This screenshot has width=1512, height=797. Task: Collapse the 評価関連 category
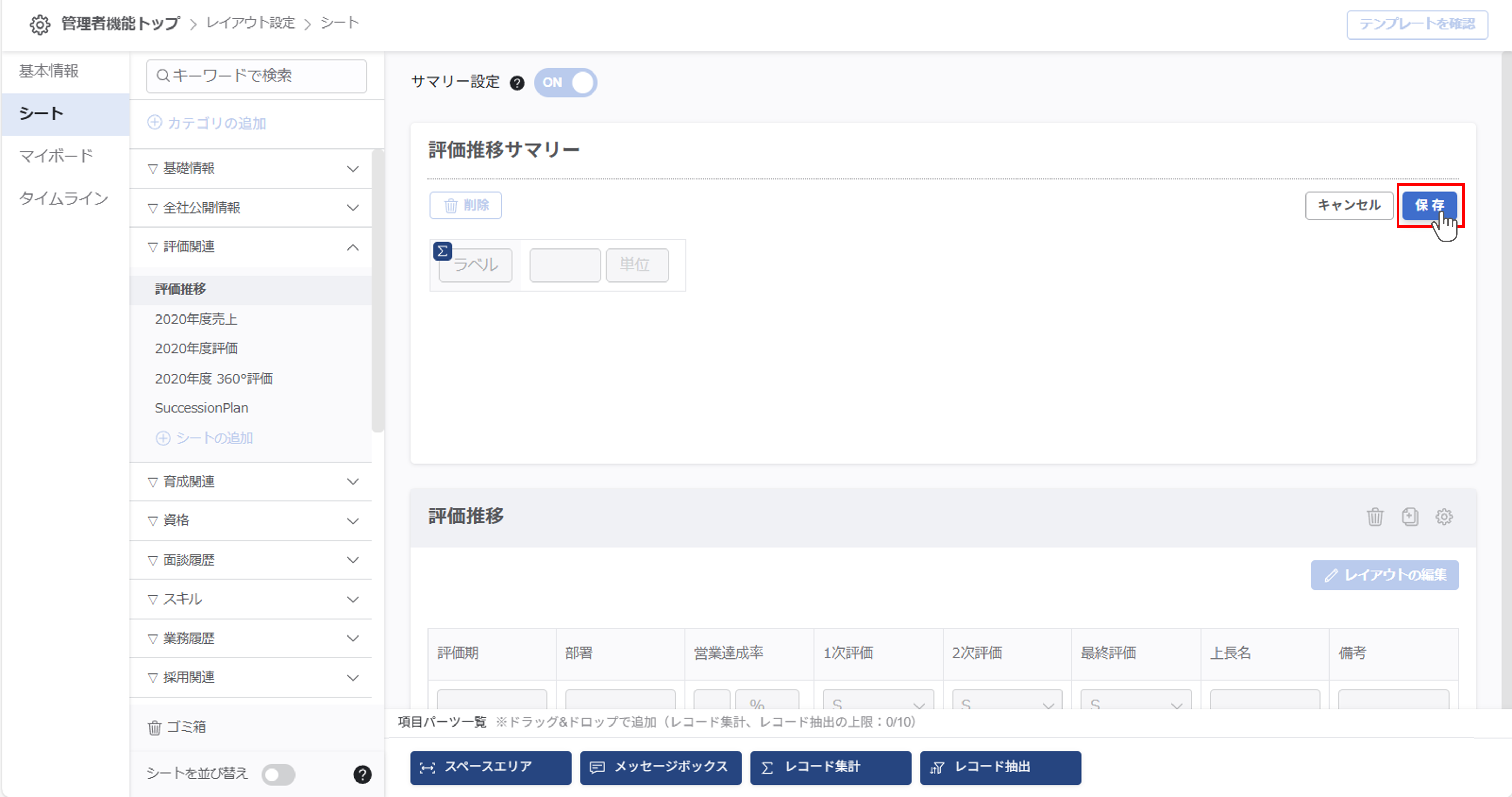tap(352, 247)
